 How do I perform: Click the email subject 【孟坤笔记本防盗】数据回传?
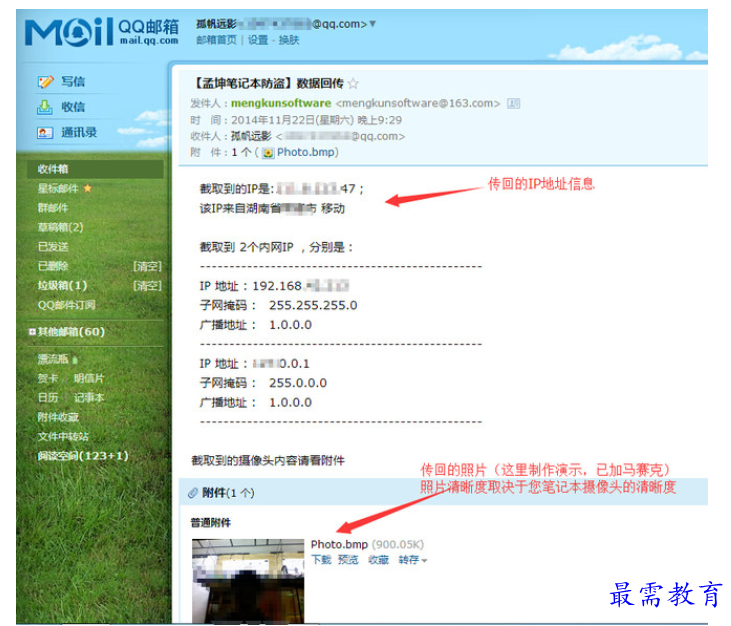pyautogui.click(x=268, y=84)
